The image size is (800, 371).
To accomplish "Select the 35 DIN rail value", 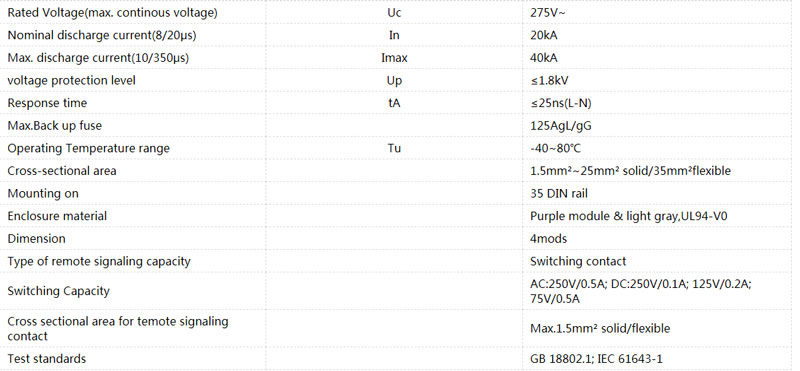I will [559, 193].
